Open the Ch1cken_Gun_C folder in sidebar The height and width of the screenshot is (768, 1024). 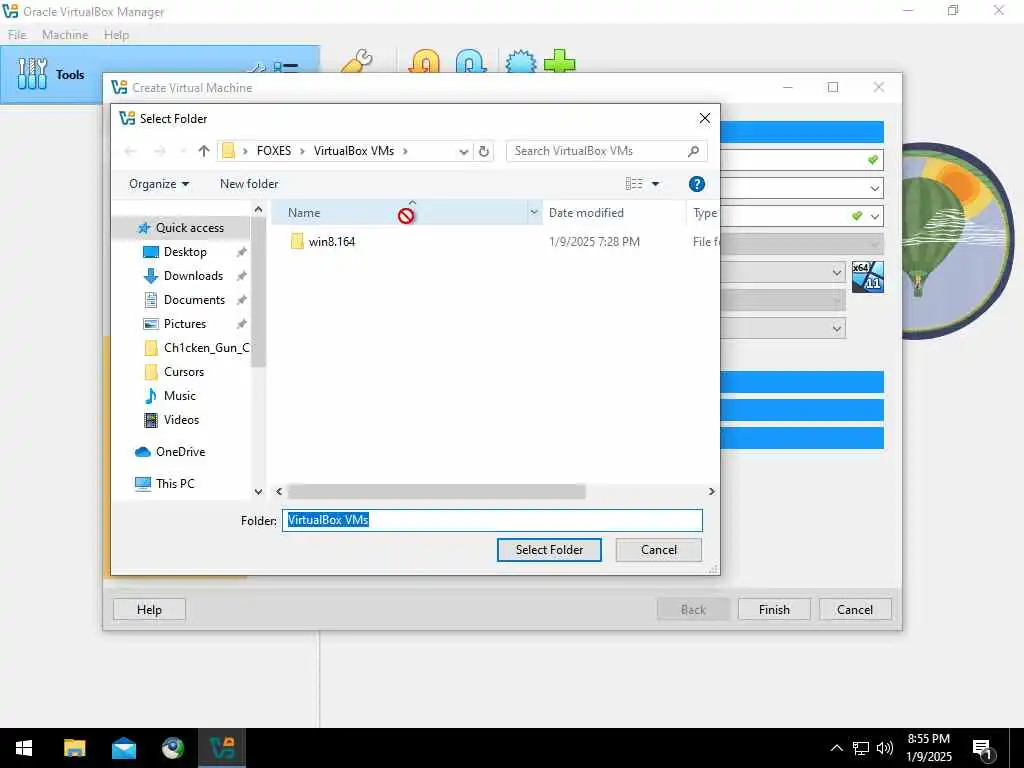[x=206, y=348]
